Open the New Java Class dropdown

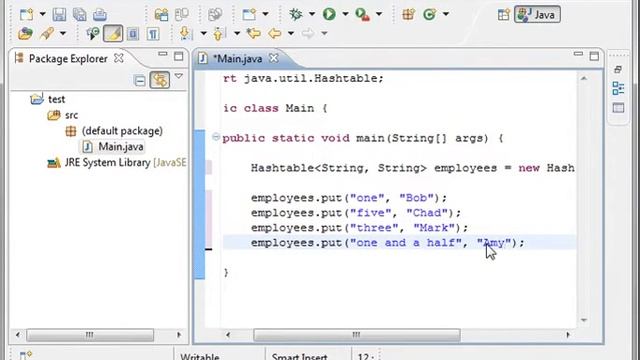446,14
